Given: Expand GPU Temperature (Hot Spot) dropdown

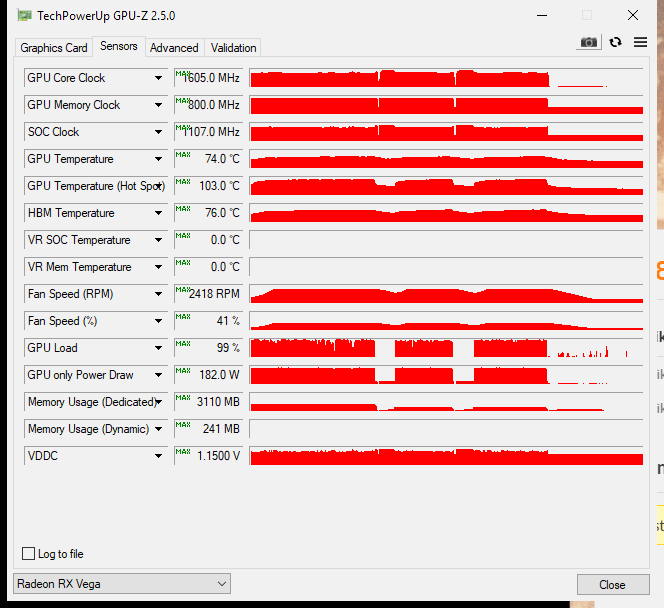Looking at the screenshot, I should (159, 186).
